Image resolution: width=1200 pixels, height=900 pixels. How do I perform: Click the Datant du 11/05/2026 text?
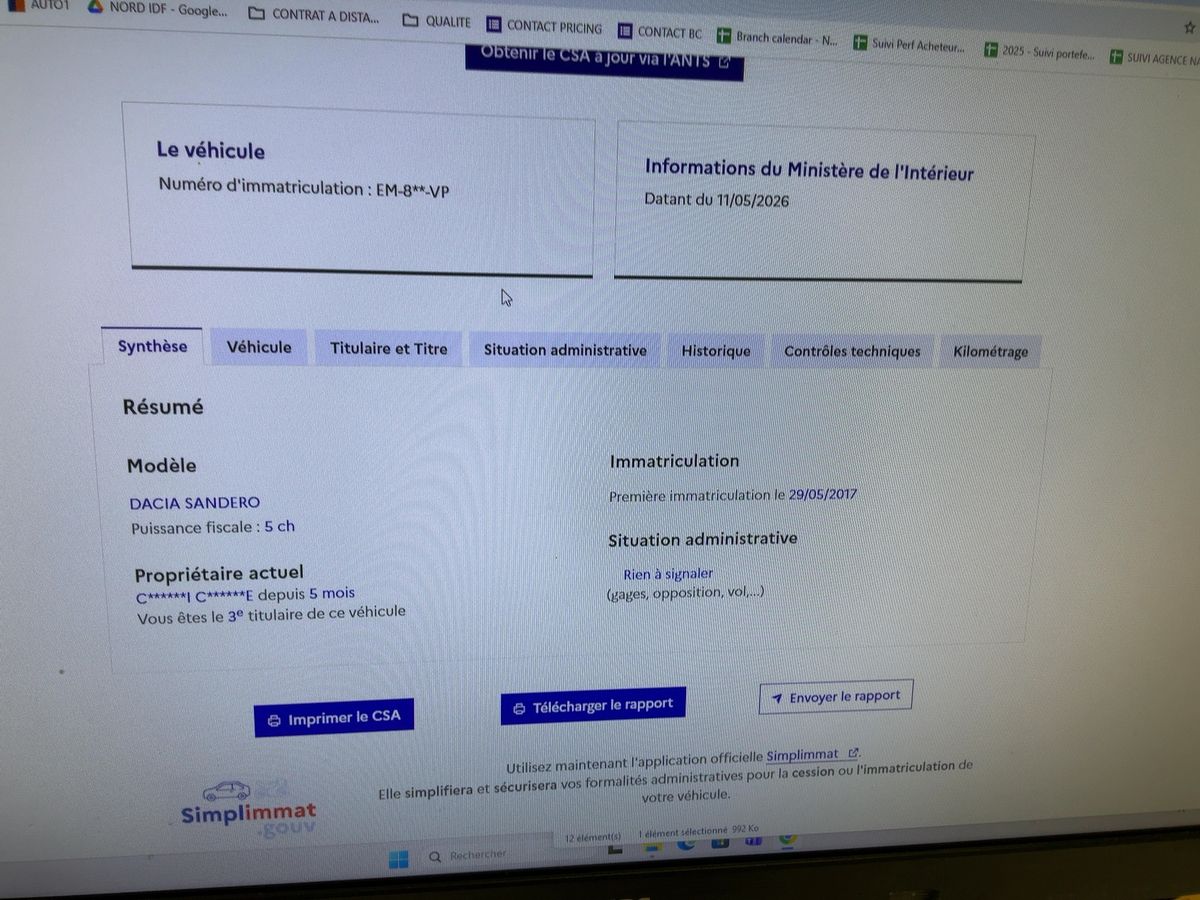point(717,200)
